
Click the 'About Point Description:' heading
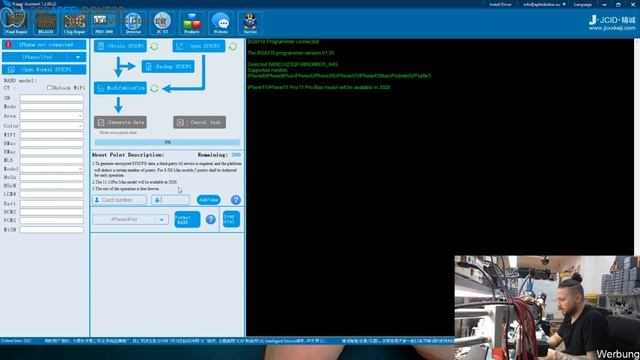[128, 155]
